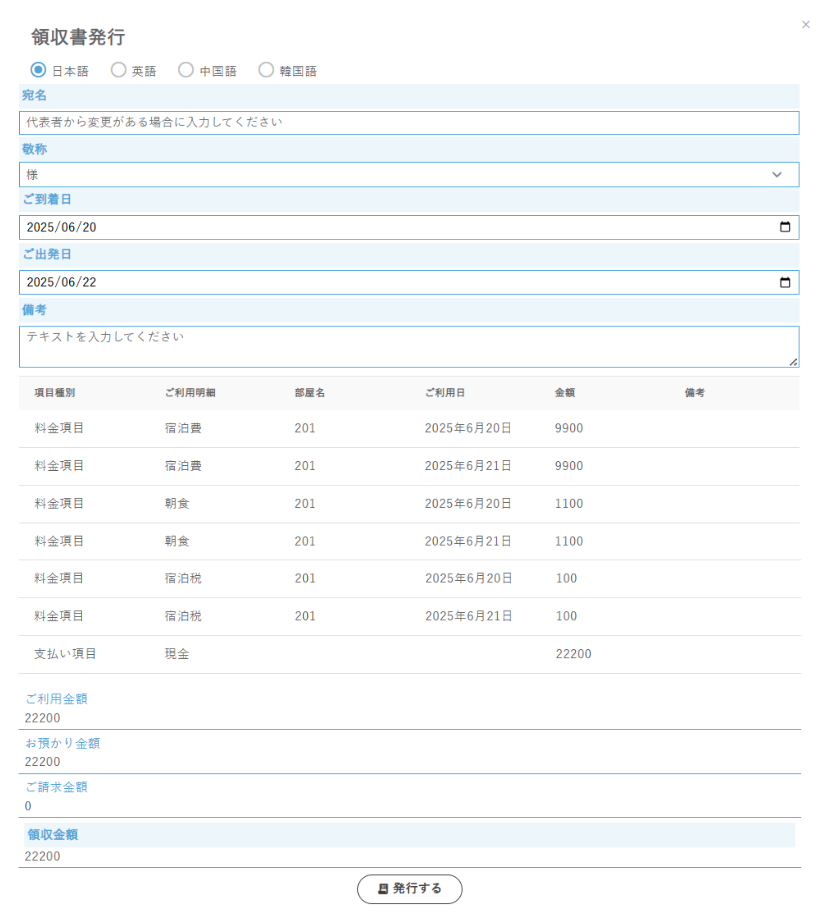Select the 日本語 language radio button
This screenshot has width=823, height=919.
coord(39,70)
